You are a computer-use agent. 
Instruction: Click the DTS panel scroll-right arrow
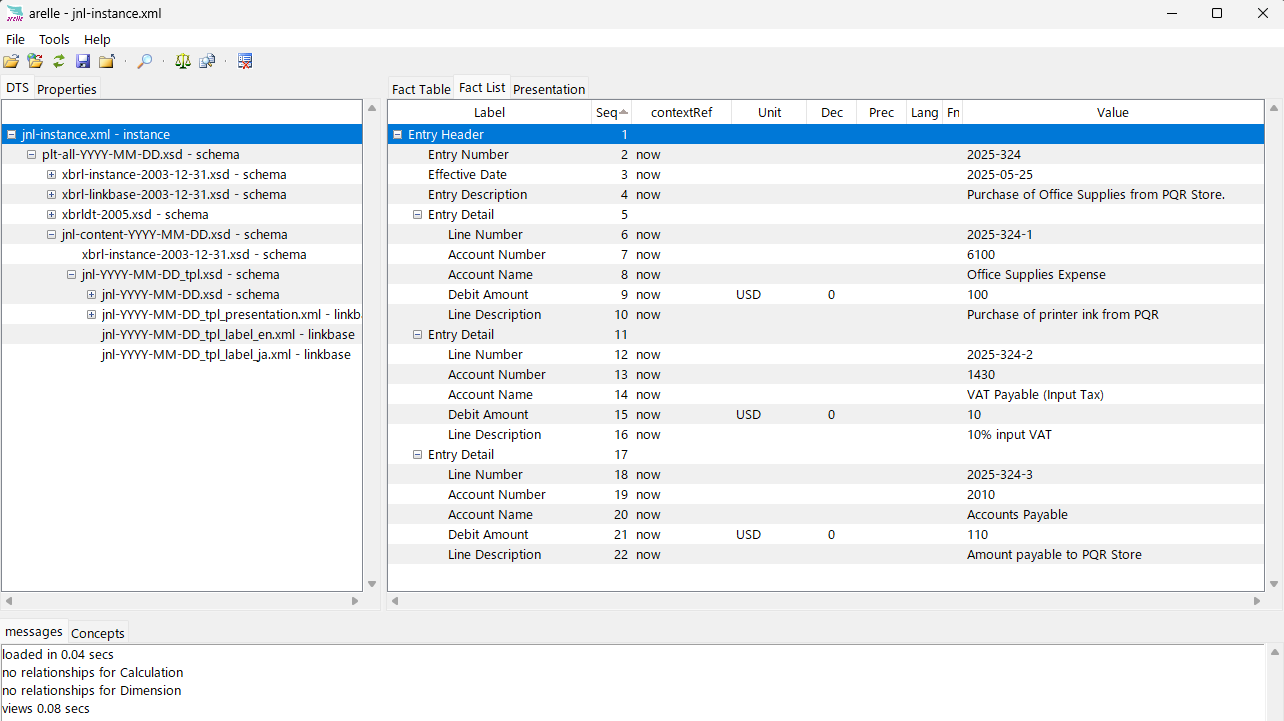pyautogui.click(x=355, y=601)
